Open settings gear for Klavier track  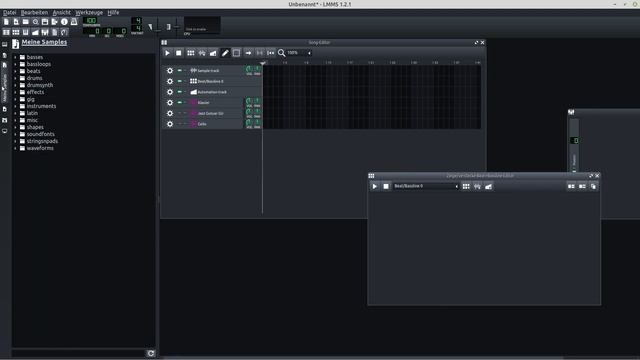170,102
